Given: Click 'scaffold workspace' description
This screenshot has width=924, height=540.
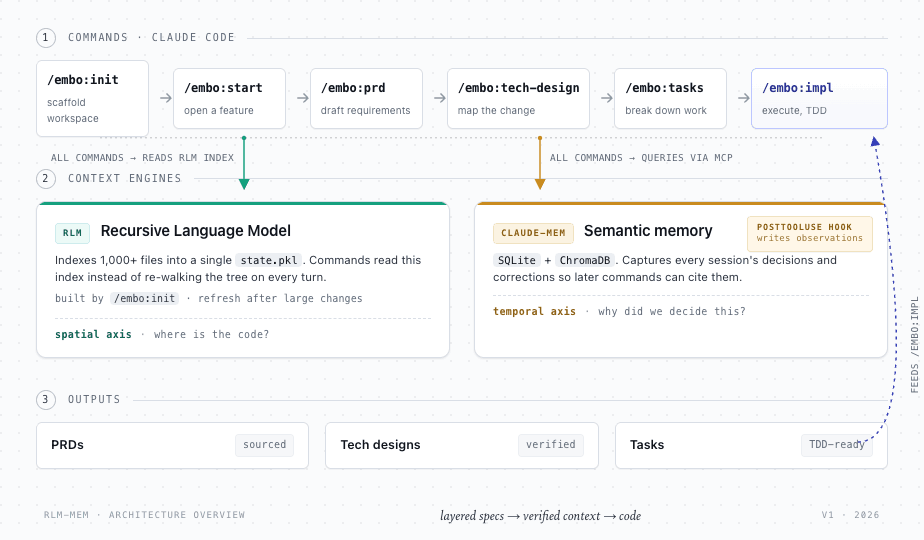Looking at the screenshot, I should point(73,110).
